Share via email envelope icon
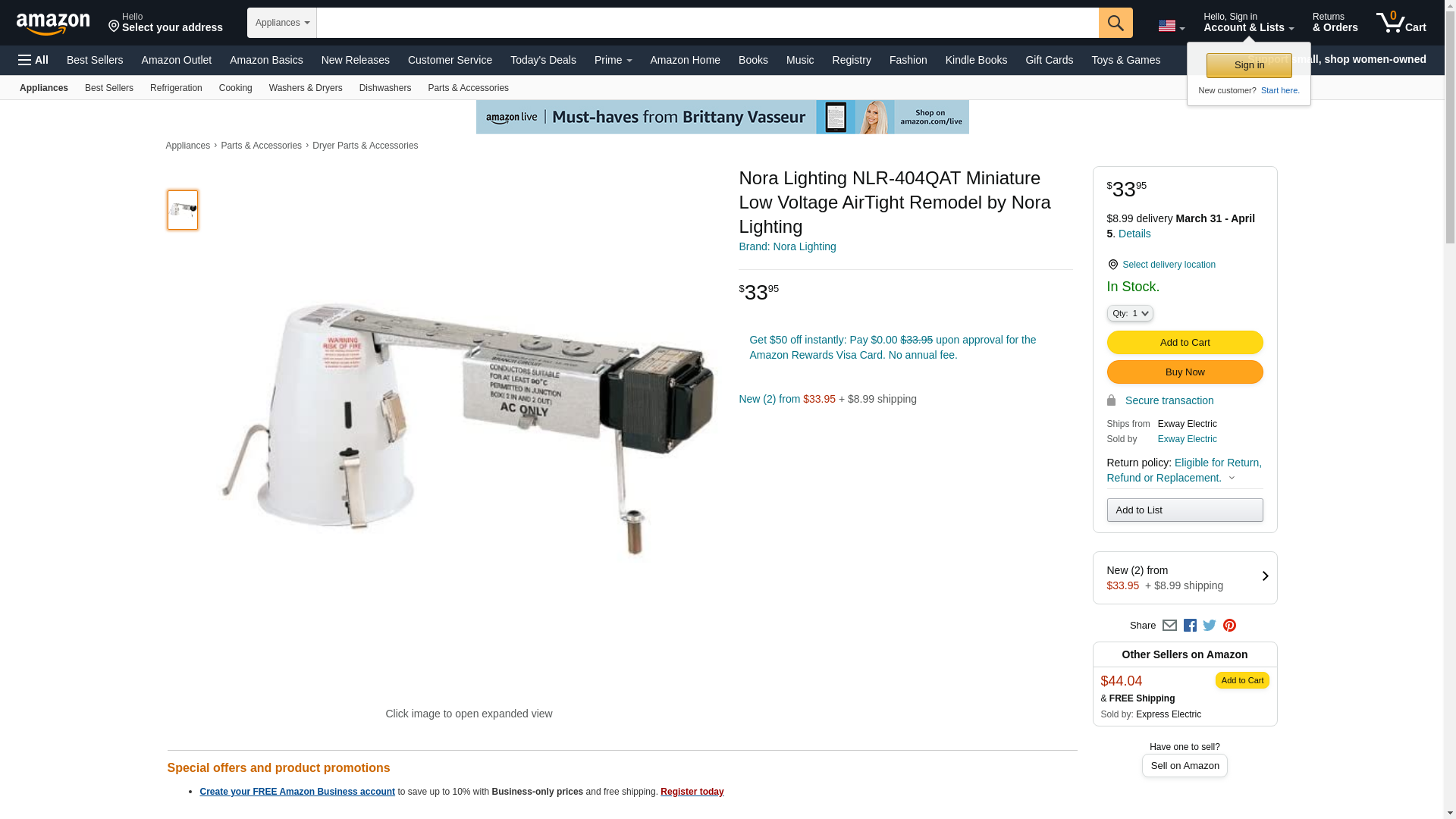Viewport: 1456px width, 819px height. pos(1169,626)
